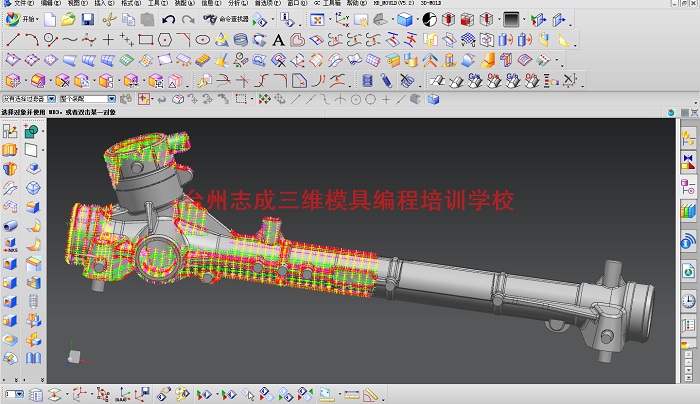
Task: Select the Polygon curve tool
Action: tap(165, 40)
